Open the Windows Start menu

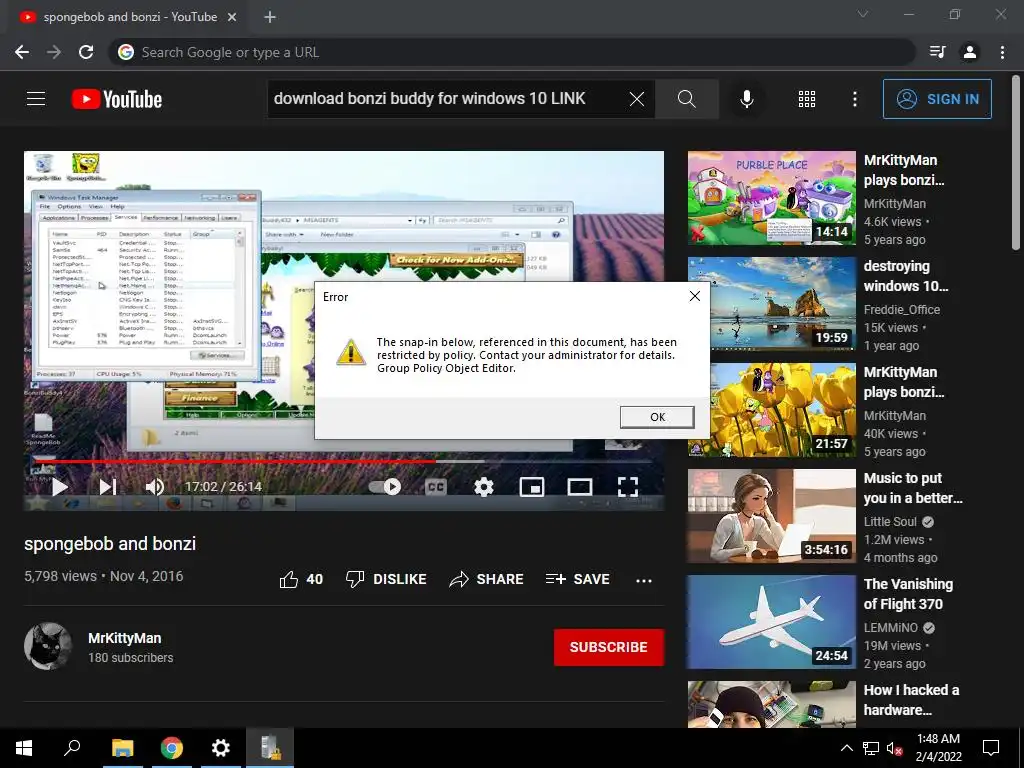[x=24, y=748]
